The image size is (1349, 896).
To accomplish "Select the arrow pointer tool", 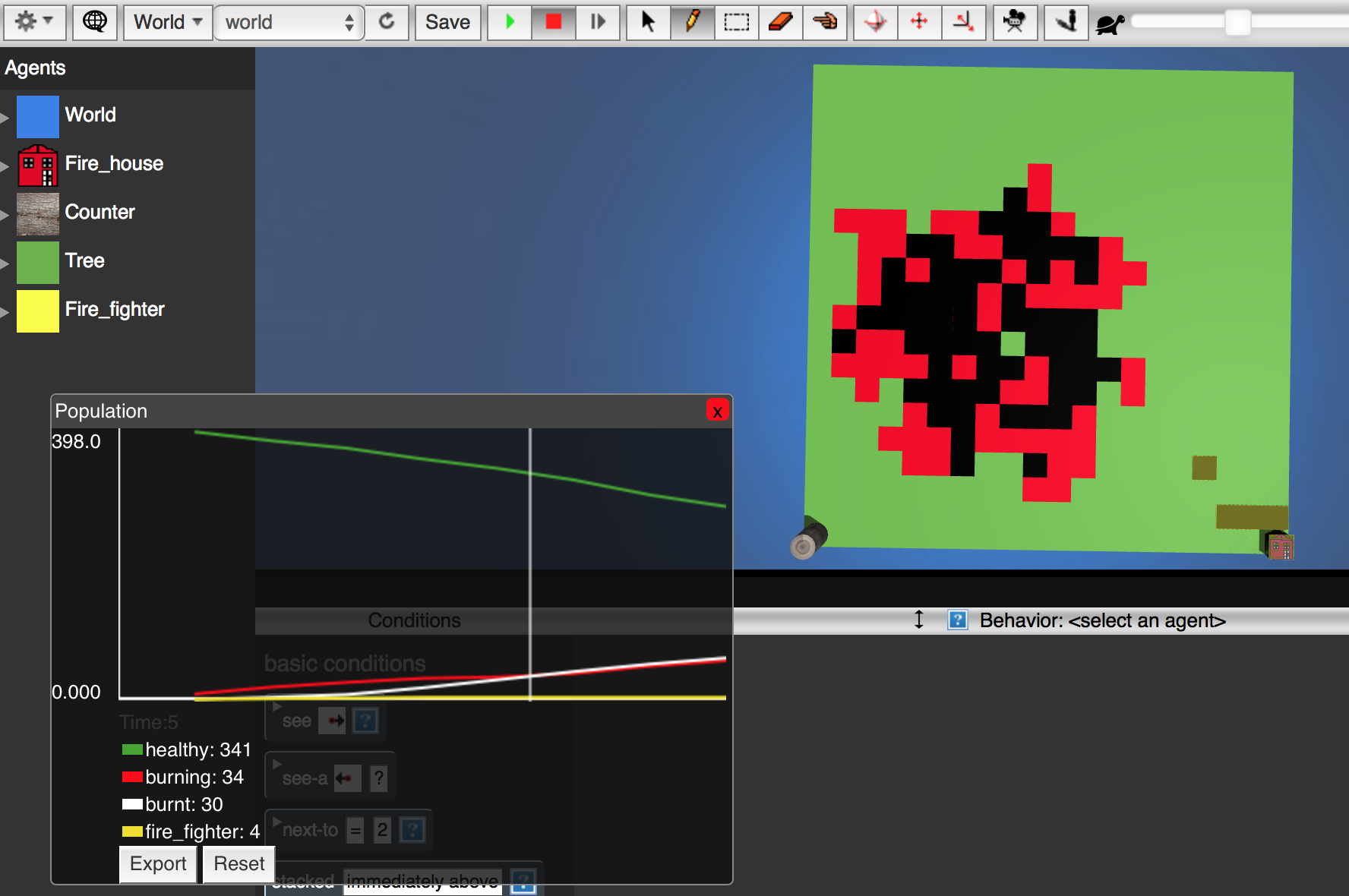I will [x=648, y=22].
